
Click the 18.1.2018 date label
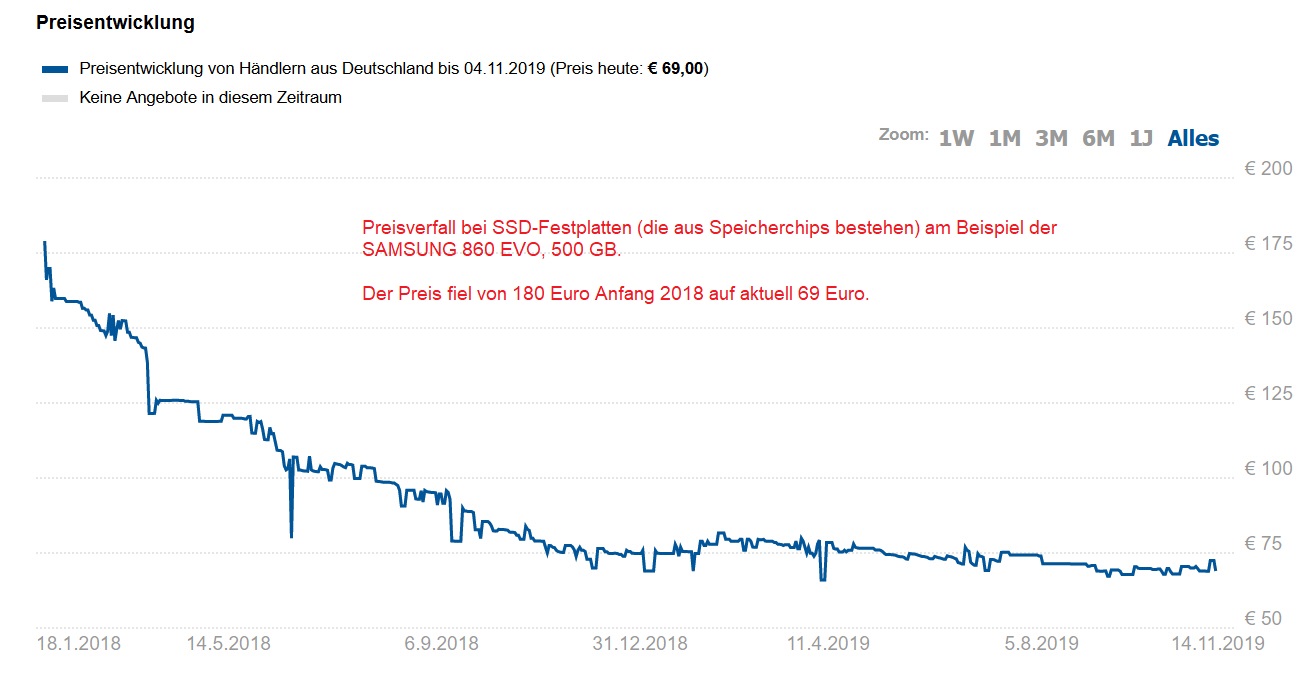click(x=78, y=643)
